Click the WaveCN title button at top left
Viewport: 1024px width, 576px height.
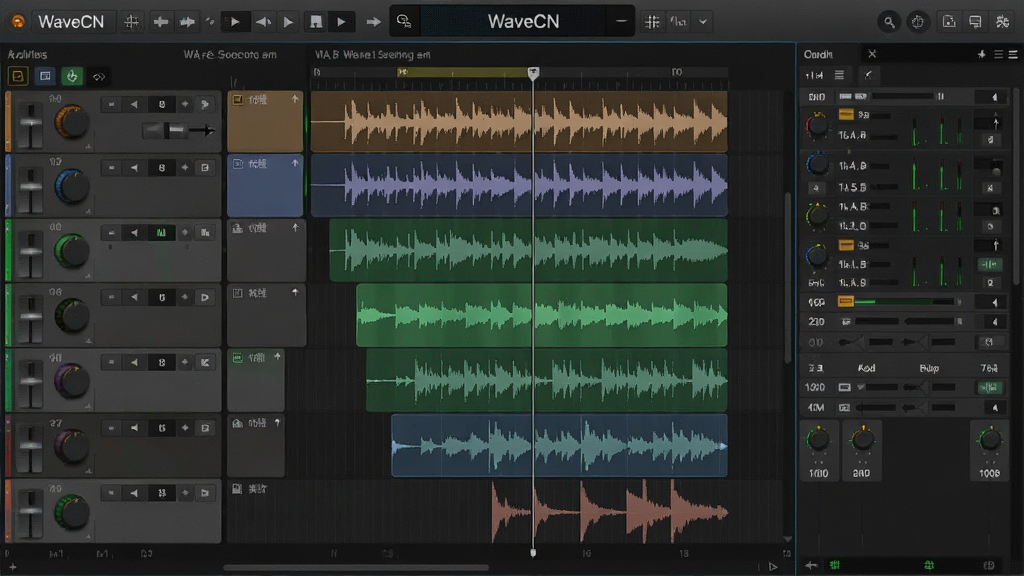coord(71,22)
